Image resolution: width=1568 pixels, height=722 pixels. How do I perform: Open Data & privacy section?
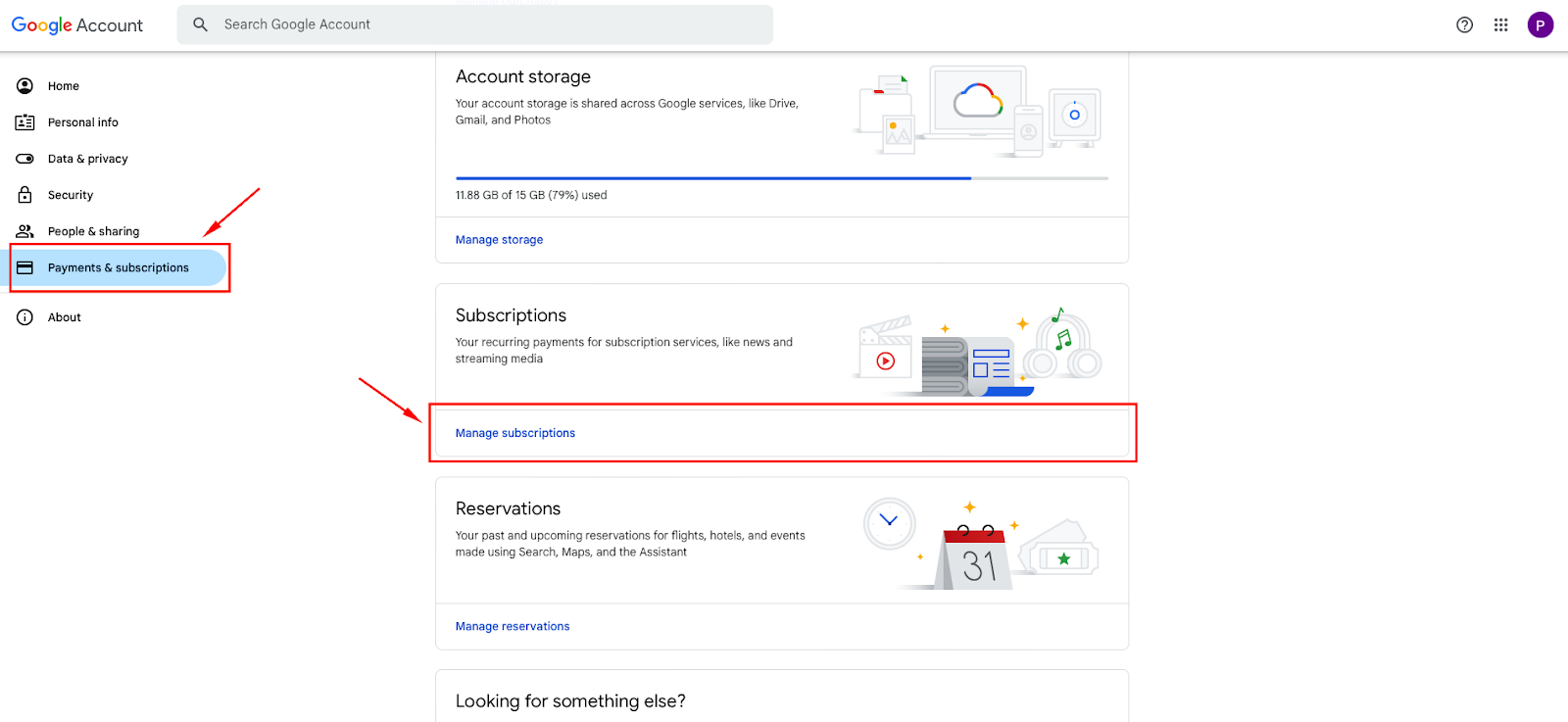(88, 159)
